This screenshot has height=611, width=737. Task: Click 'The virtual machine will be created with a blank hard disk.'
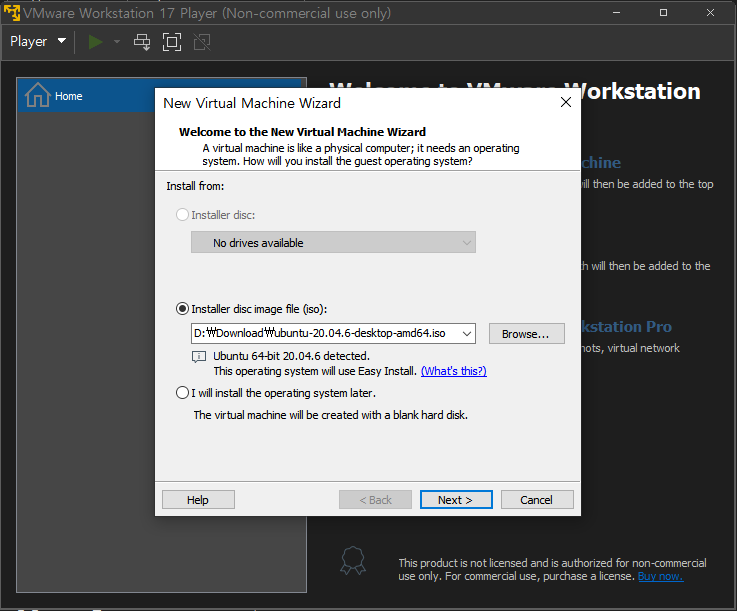(x=330, y=415)
